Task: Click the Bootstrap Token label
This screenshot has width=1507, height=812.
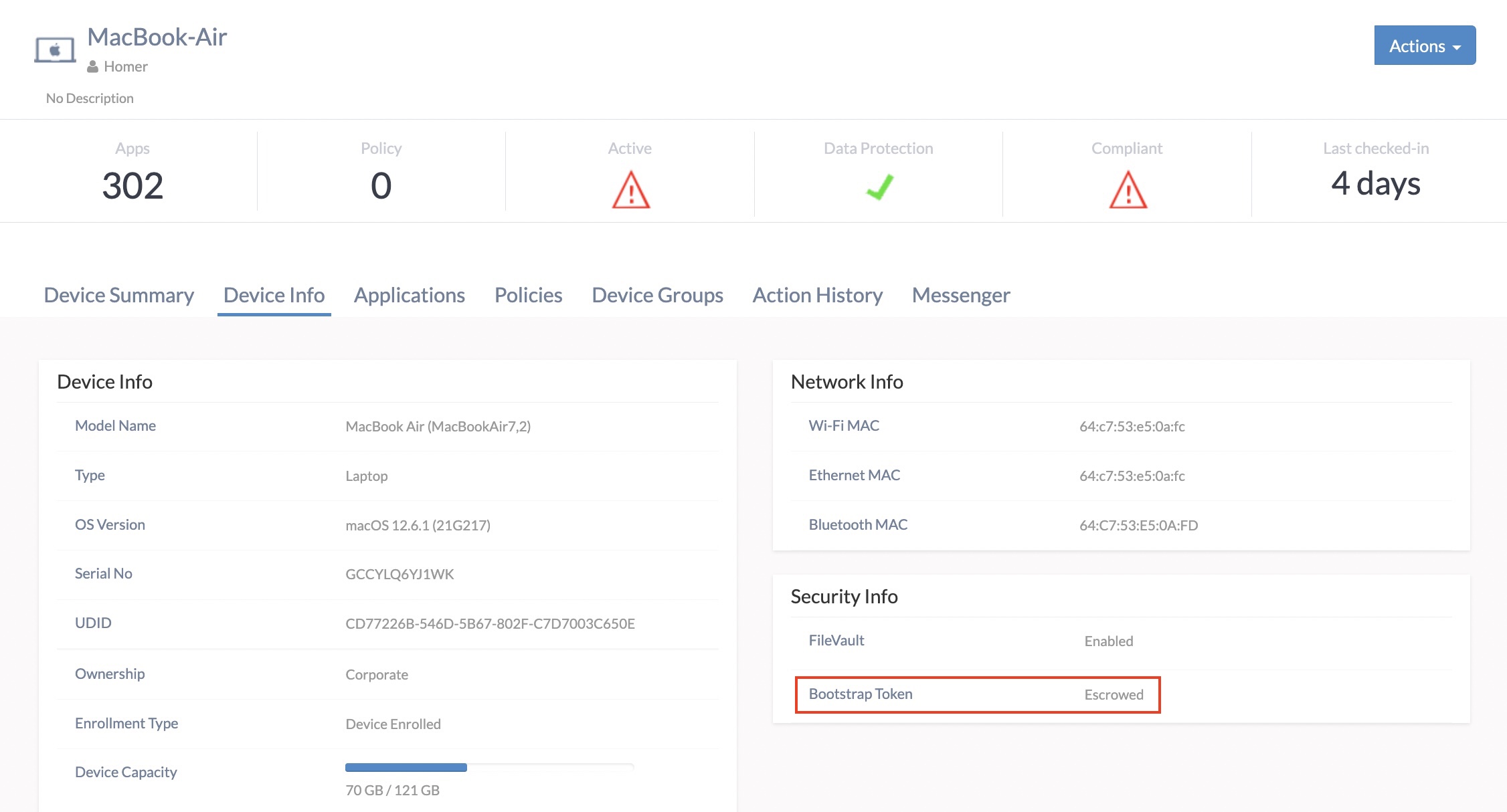Action: pyautogui.click(x=861, y=694)
